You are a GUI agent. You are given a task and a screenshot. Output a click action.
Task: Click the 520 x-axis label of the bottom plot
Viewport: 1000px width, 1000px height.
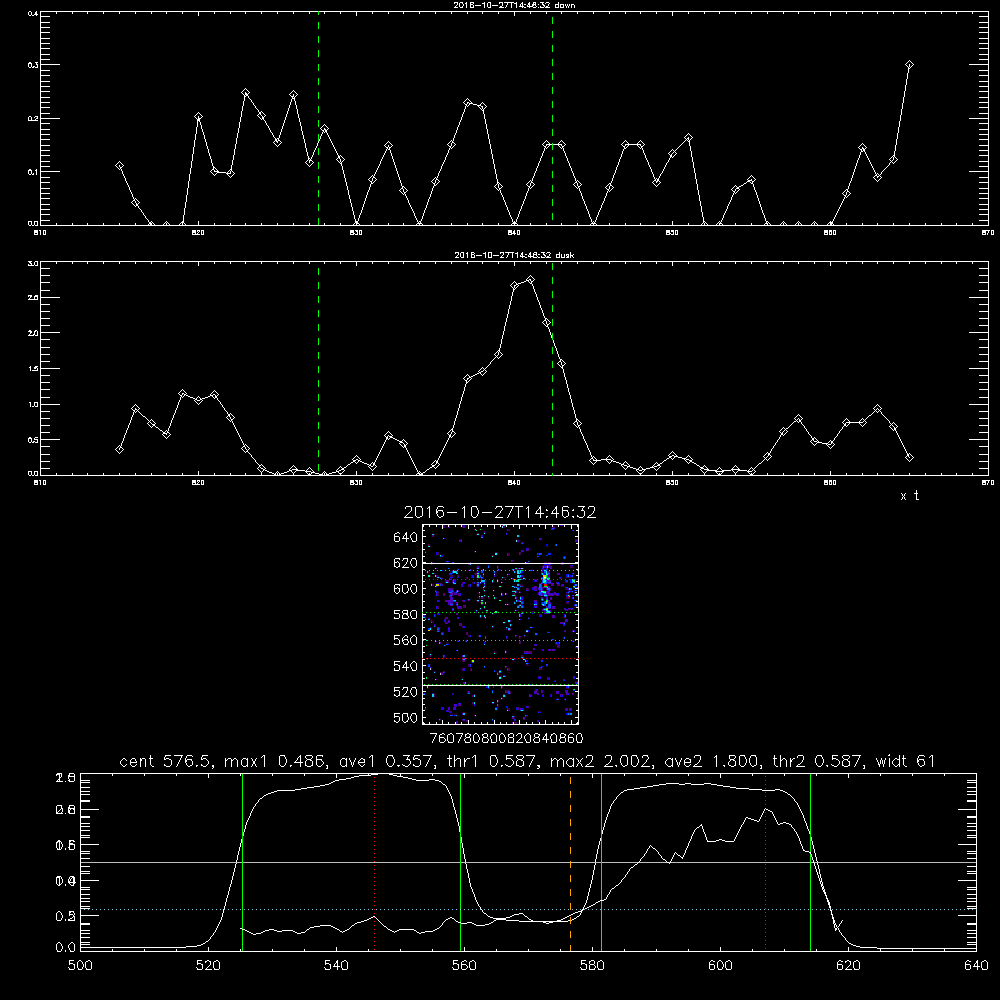point(208,966)
